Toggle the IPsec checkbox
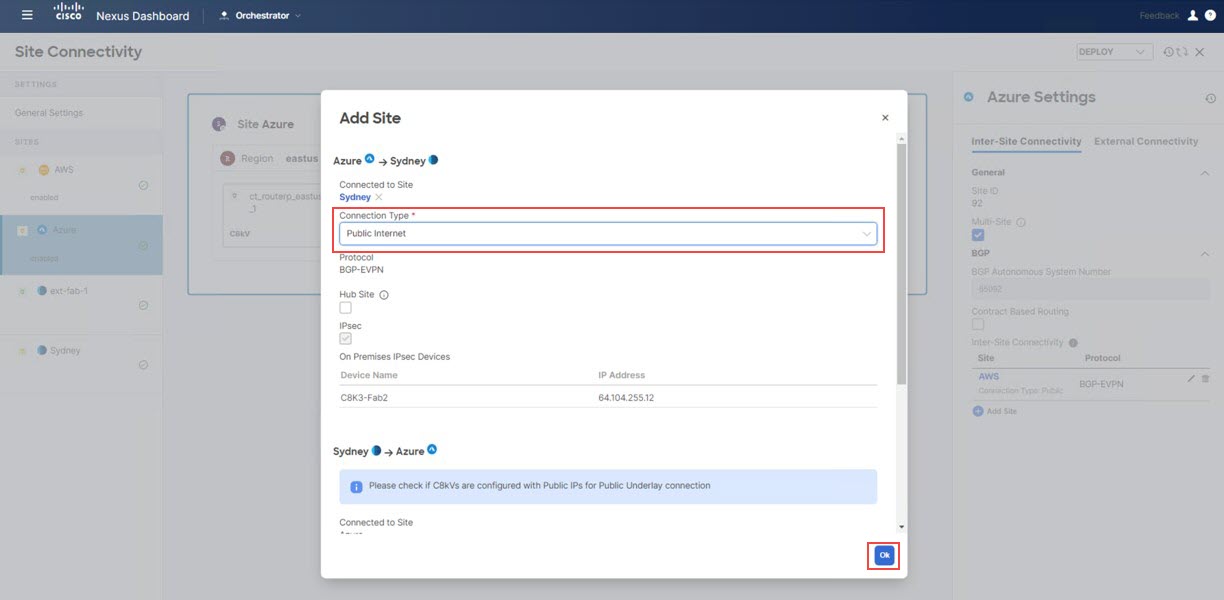1224x600 pixels. 346,339
